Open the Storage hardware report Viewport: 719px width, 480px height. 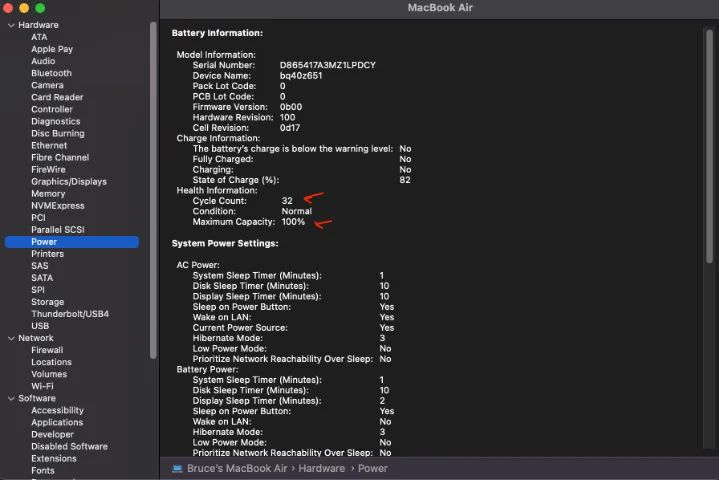pos(48,302)
